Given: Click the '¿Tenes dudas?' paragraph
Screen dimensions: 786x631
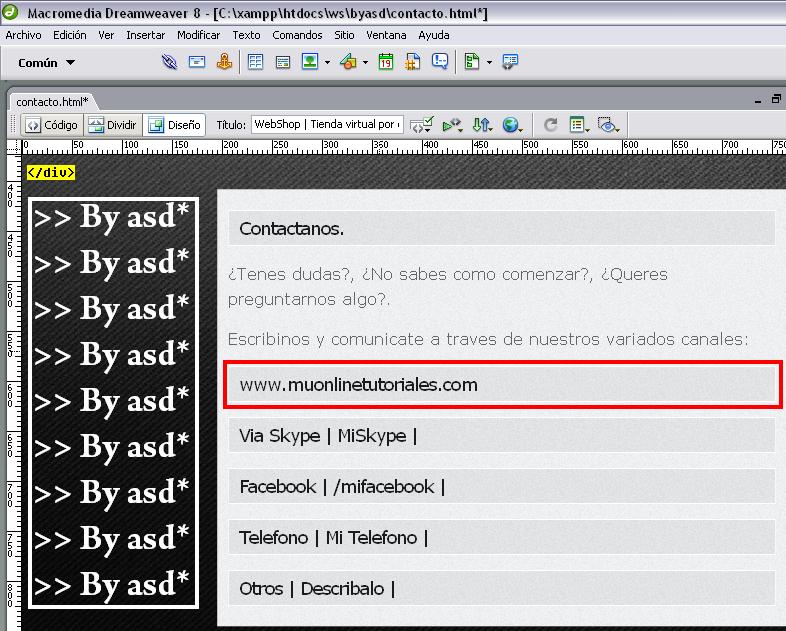Looking at the screenshot, I should coord(448,287).
